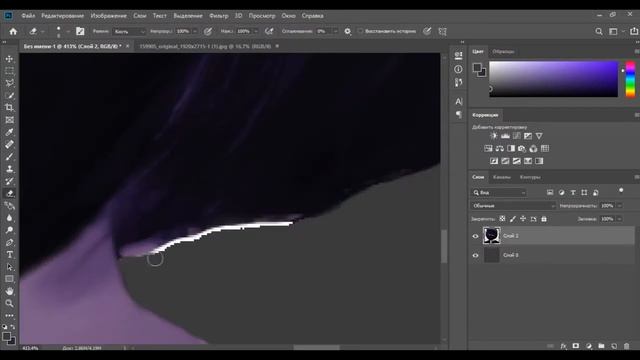Image resolution: width=640 pixels, height=360 pixels.
Task: Hide layer Слой 0 with eye icon
Action: (x=476, y=256)
